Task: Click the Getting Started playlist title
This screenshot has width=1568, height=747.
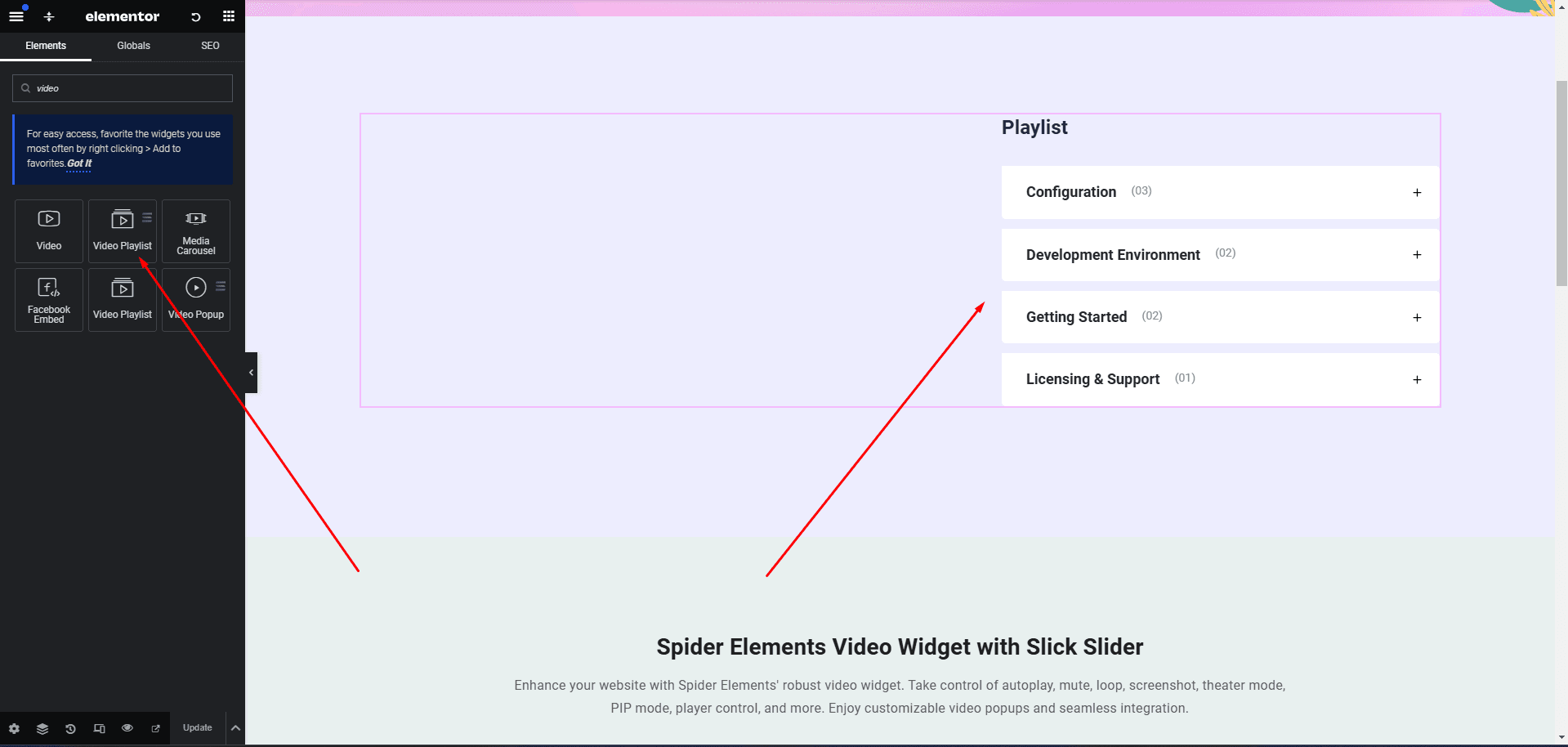Action: click(x=1076, y=317)
